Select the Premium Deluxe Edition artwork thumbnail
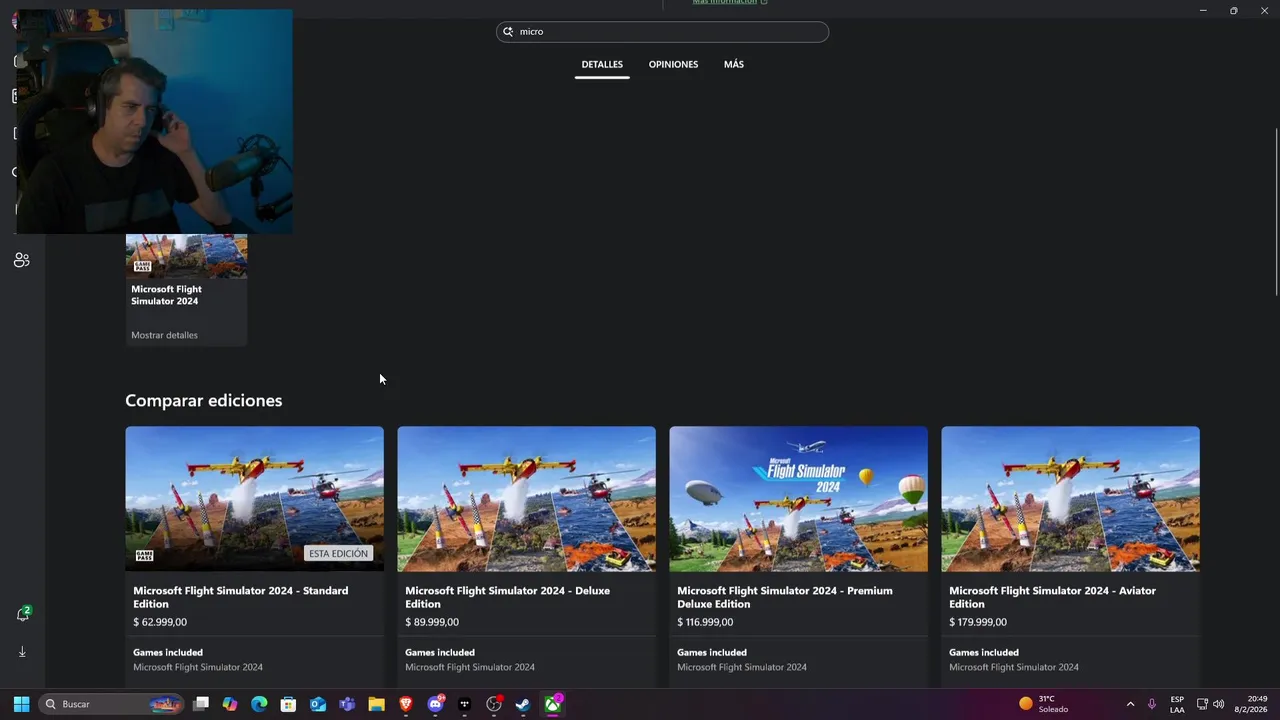Screen dimensions: 1280x720 click(798, 499)
